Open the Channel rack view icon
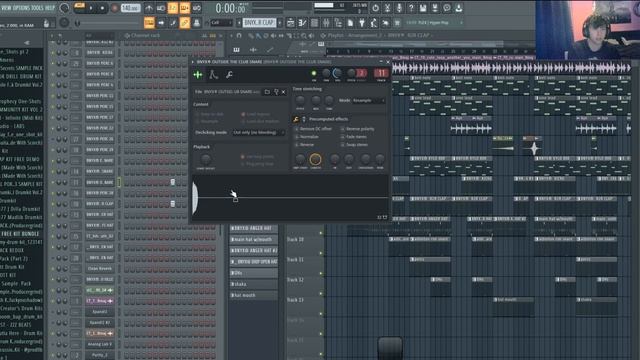The width and height of the screenshot is (640, 360). point(314,23)
